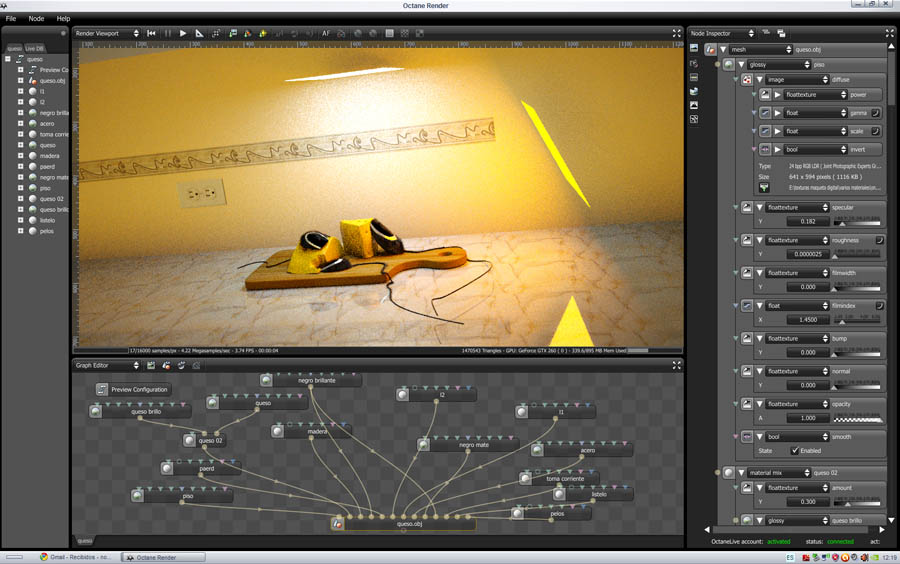Click the Node Inspector collapse-all icon
This screenshot has height=564, width=900.
(766, 33)
